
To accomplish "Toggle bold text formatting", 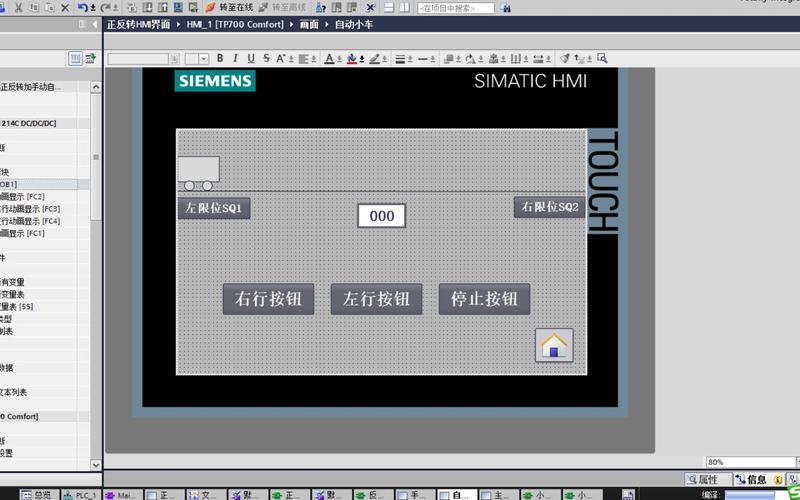I will coord(220,59).
